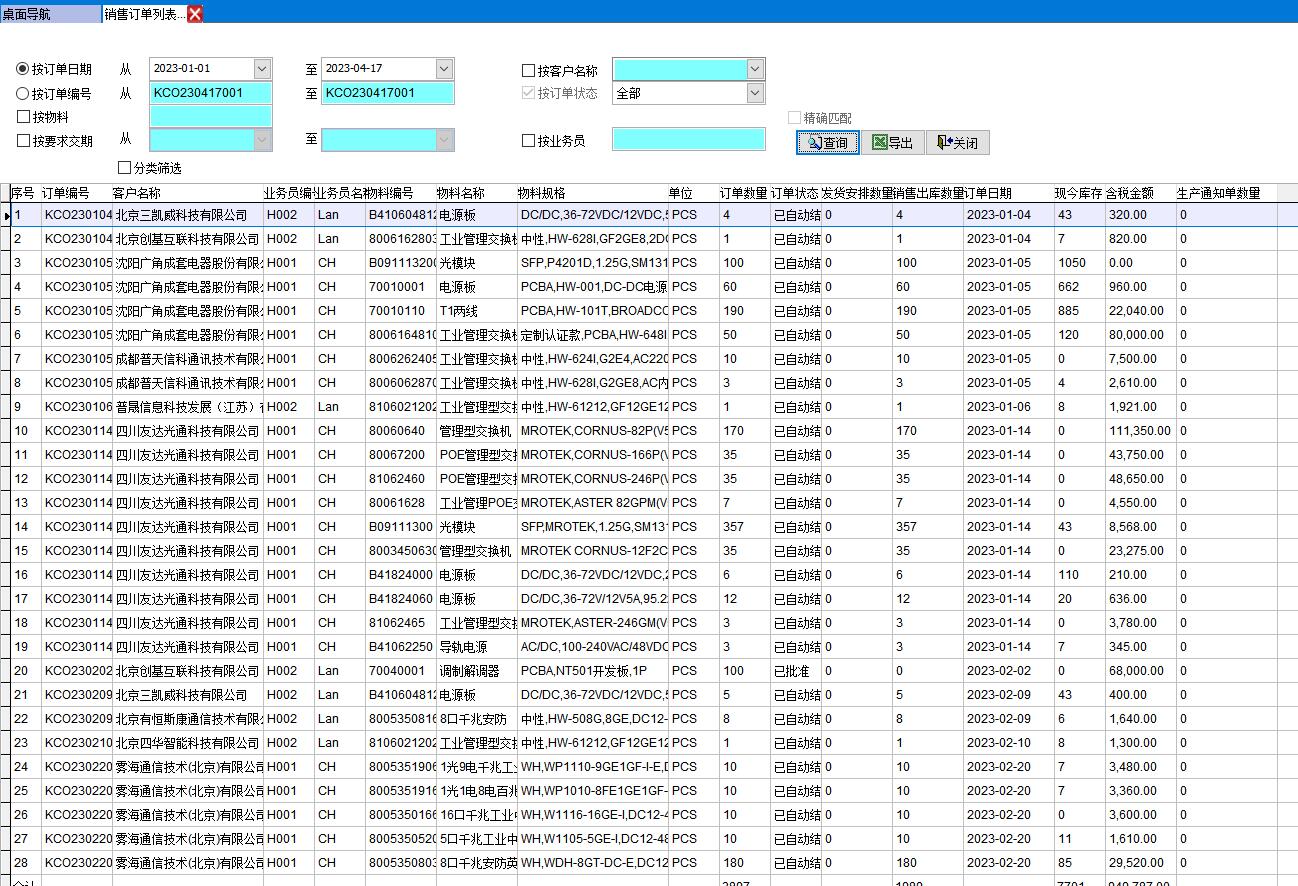Expand the customer name dropdown list

pyautogui.click(x=755, y=69)
